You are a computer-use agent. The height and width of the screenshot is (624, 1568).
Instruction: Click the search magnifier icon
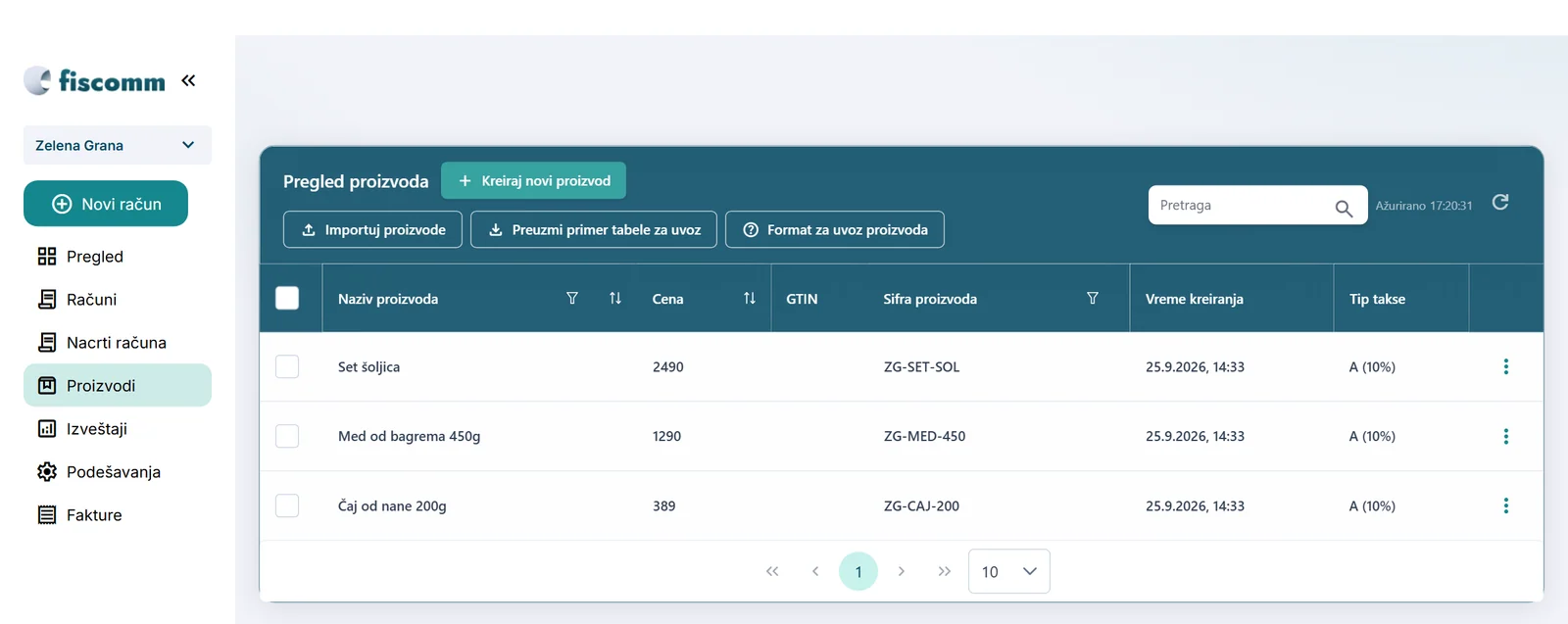coord(1344,209)
